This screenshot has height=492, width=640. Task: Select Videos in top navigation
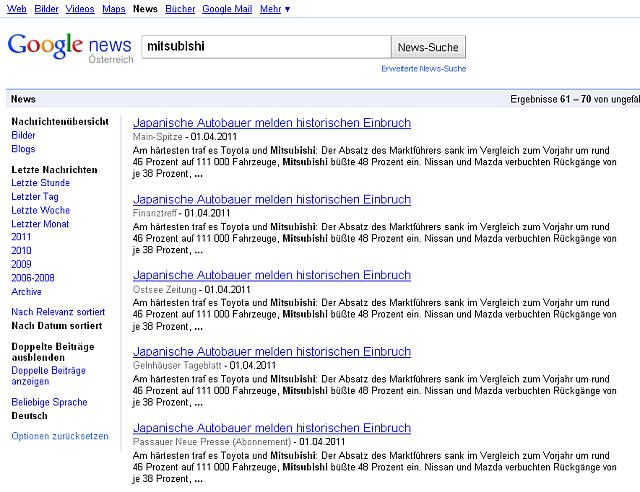[80, 9]
